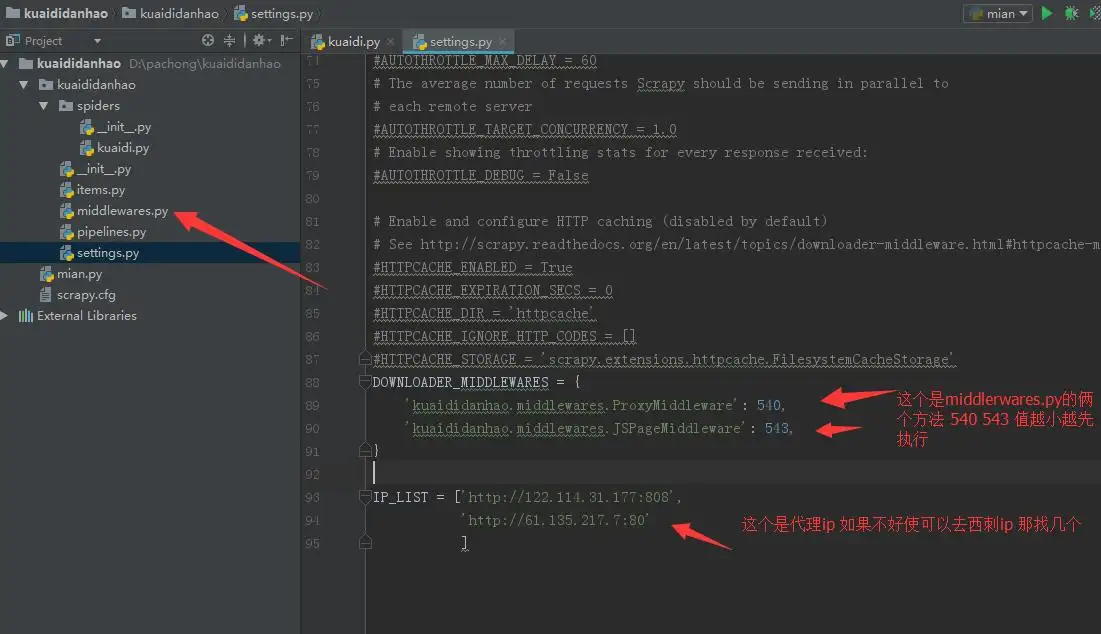Run the mian configuration with green play button

click(x=1047, y=13)
